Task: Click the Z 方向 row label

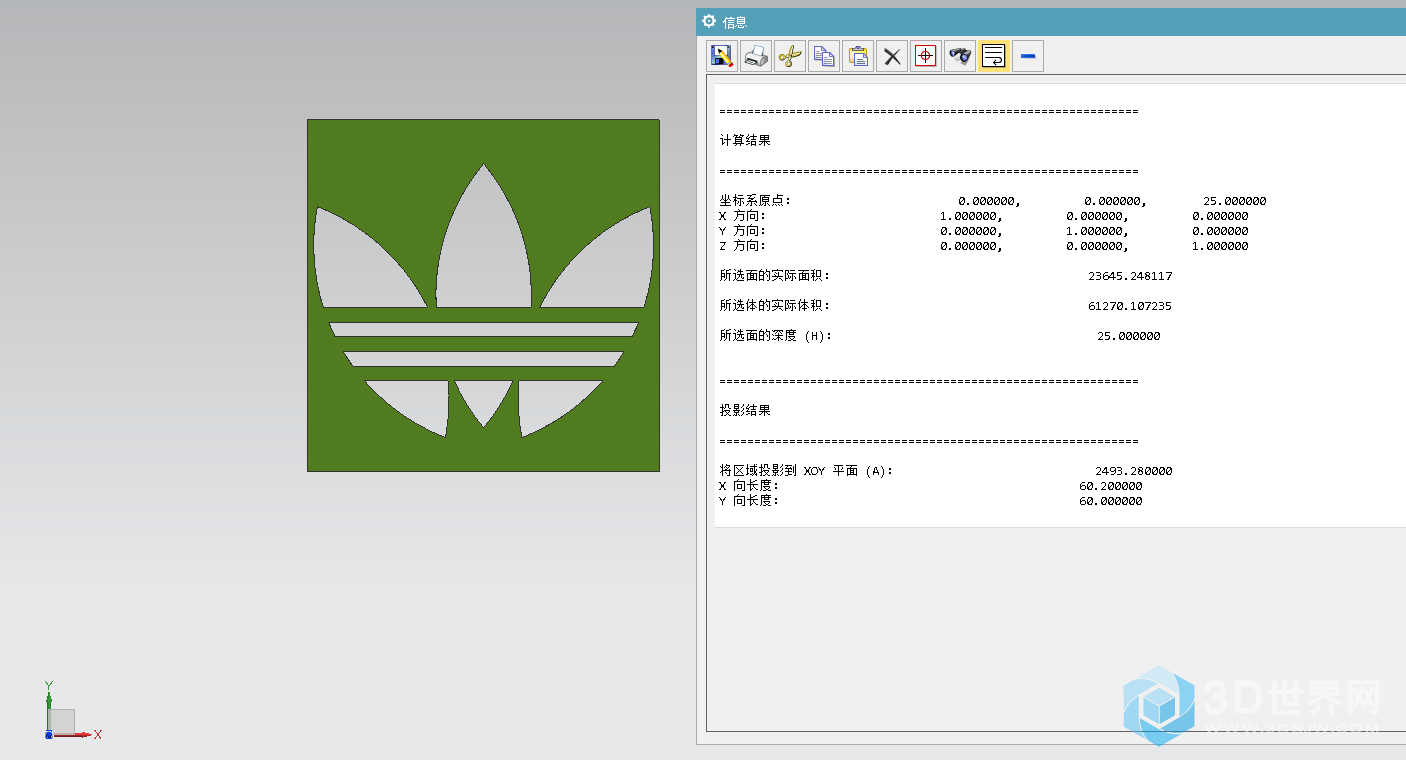Action: (x=742, y=246)
